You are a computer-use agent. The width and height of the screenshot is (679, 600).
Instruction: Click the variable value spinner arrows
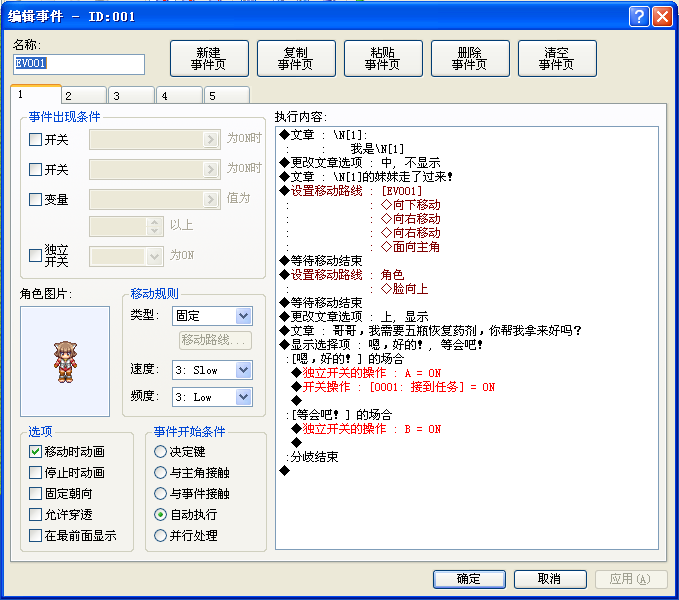155,226
